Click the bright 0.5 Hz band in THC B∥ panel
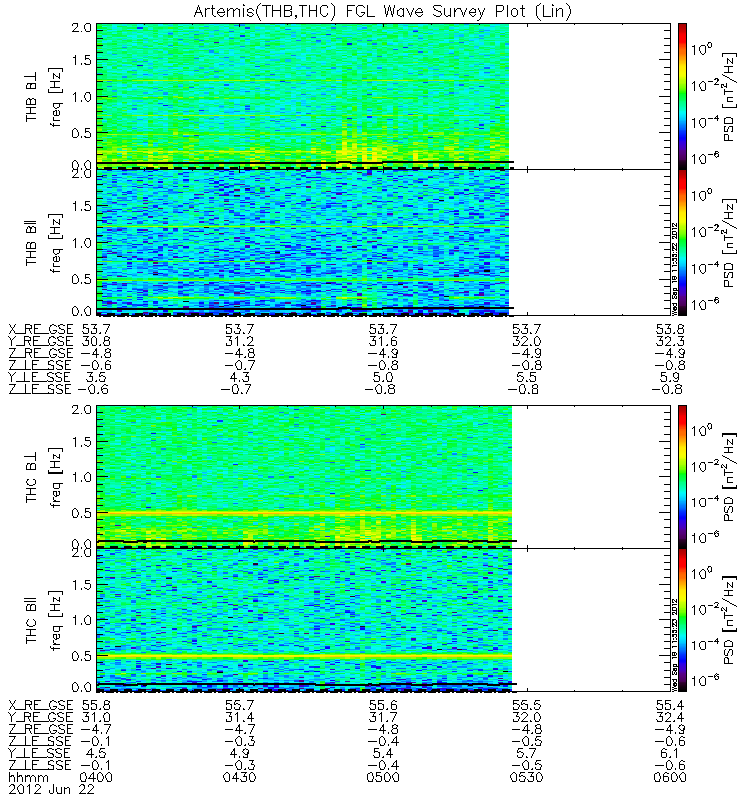 point(304,656)
